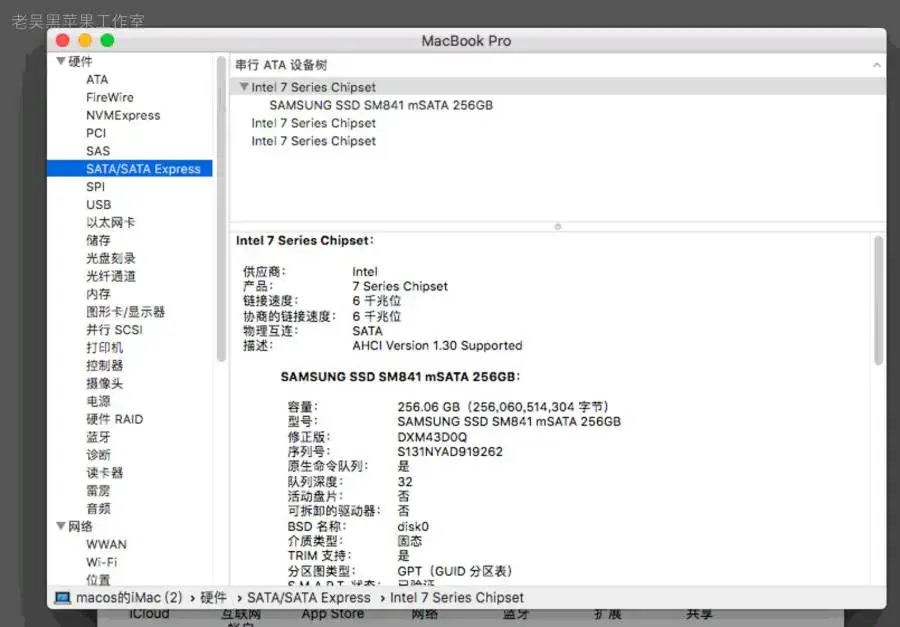Screen dimensions: 900x627
Task: Open NVMExpress in the hardware list
Action: coord(123,115)
